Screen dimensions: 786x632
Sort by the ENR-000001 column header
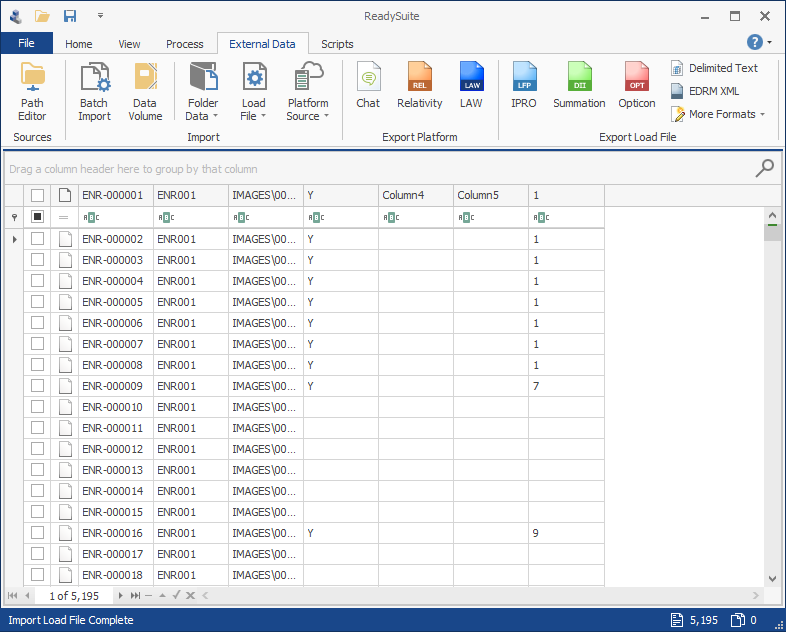click(x=116, y=195)
